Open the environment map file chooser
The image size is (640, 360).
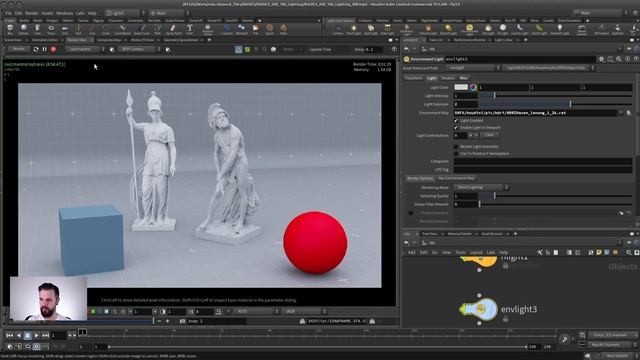pos(629,113)
